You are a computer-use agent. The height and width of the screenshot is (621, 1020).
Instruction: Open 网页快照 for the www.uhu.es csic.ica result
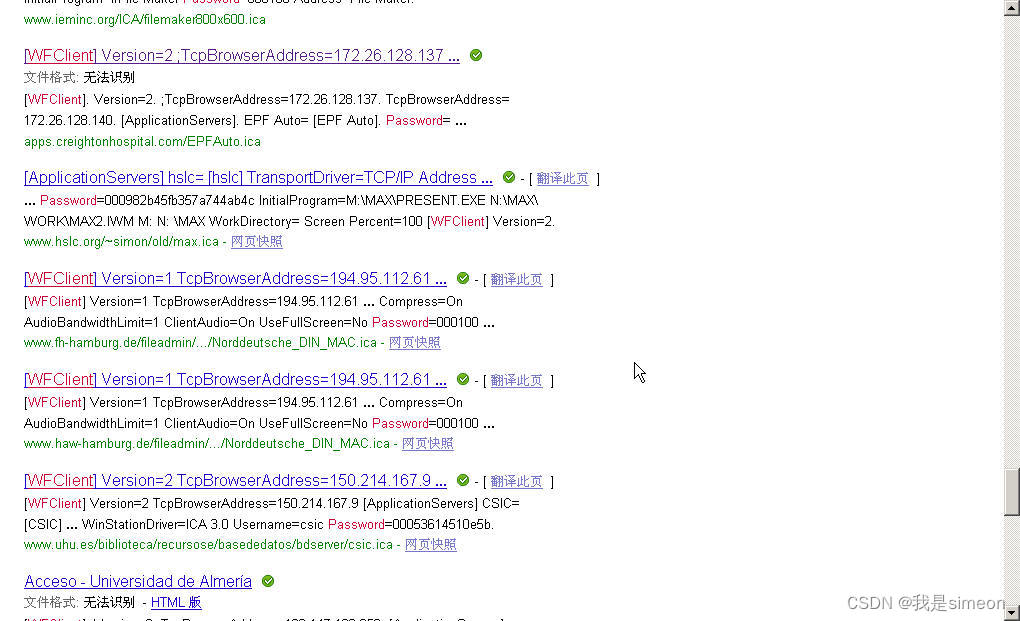(x=431, y=544)
